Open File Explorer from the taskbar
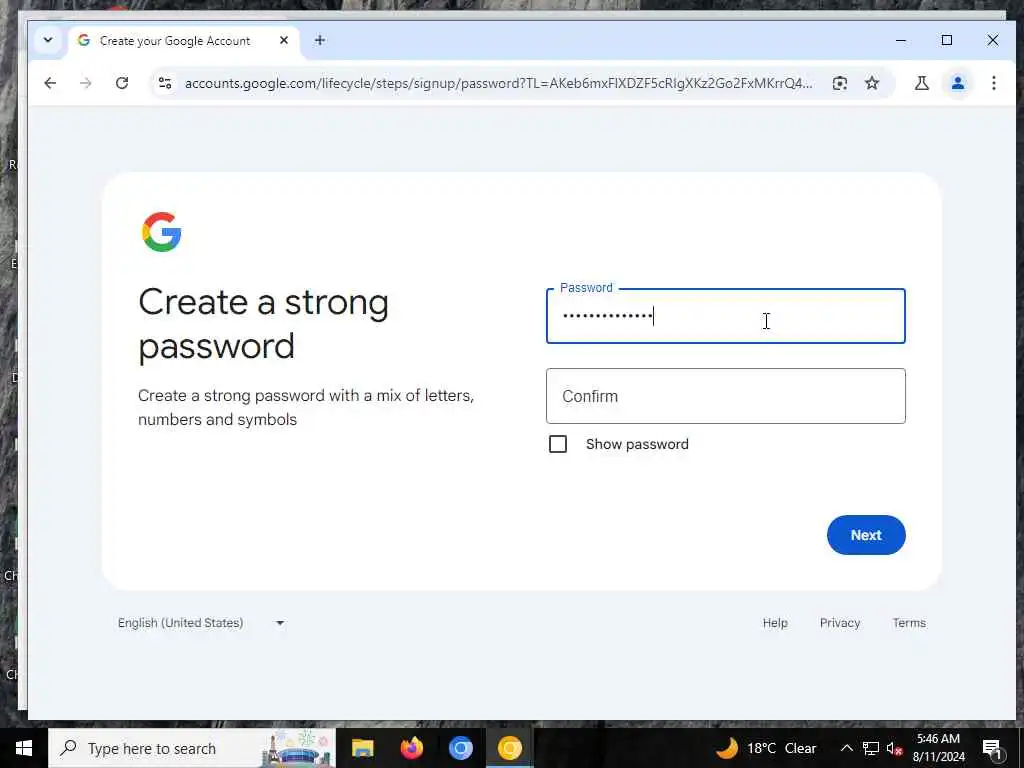This screenshot has height=768, width=1024. (362, 748)
